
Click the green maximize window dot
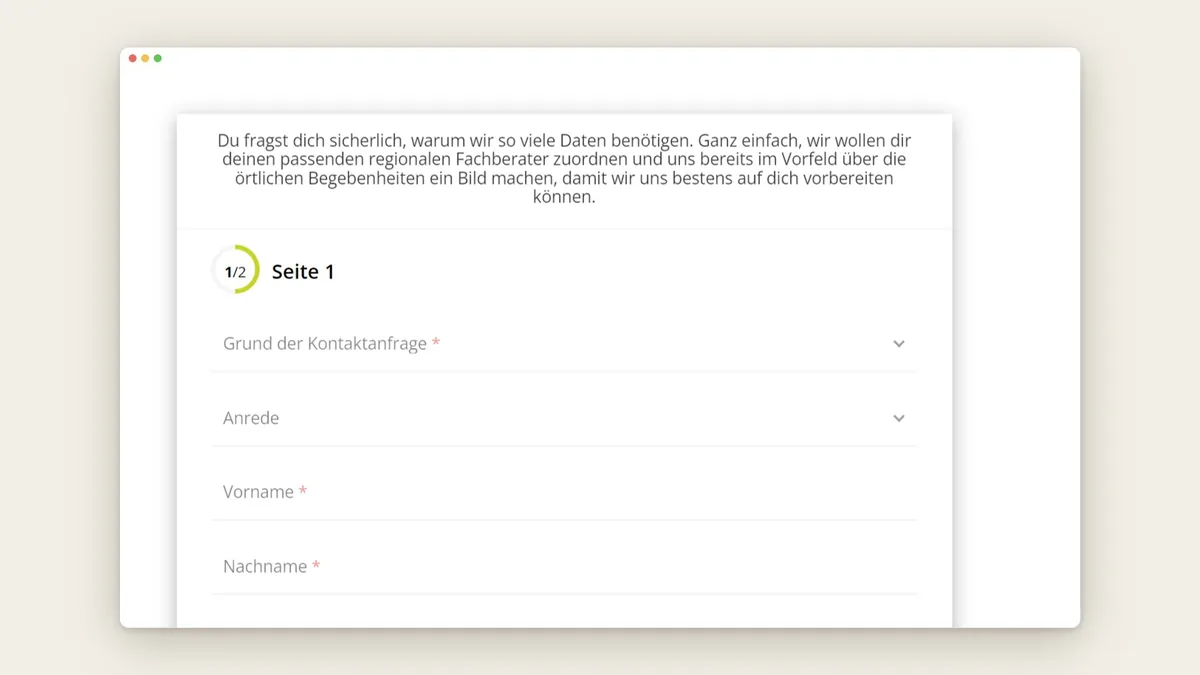(157, 58)
